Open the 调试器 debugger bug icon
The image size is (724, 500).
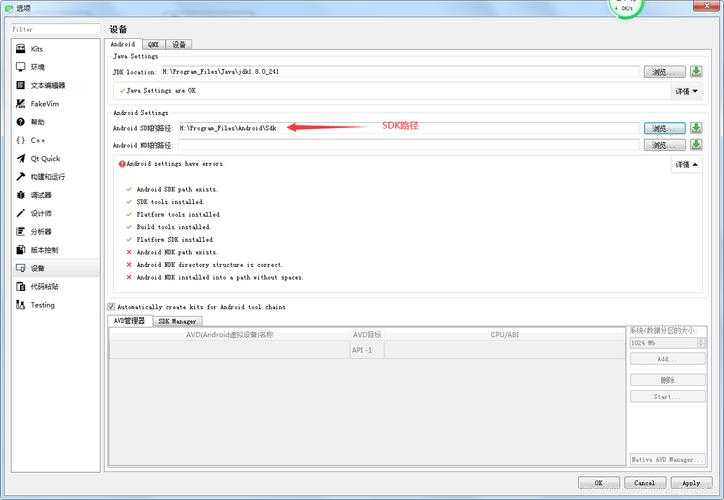[x=21, y=195]
